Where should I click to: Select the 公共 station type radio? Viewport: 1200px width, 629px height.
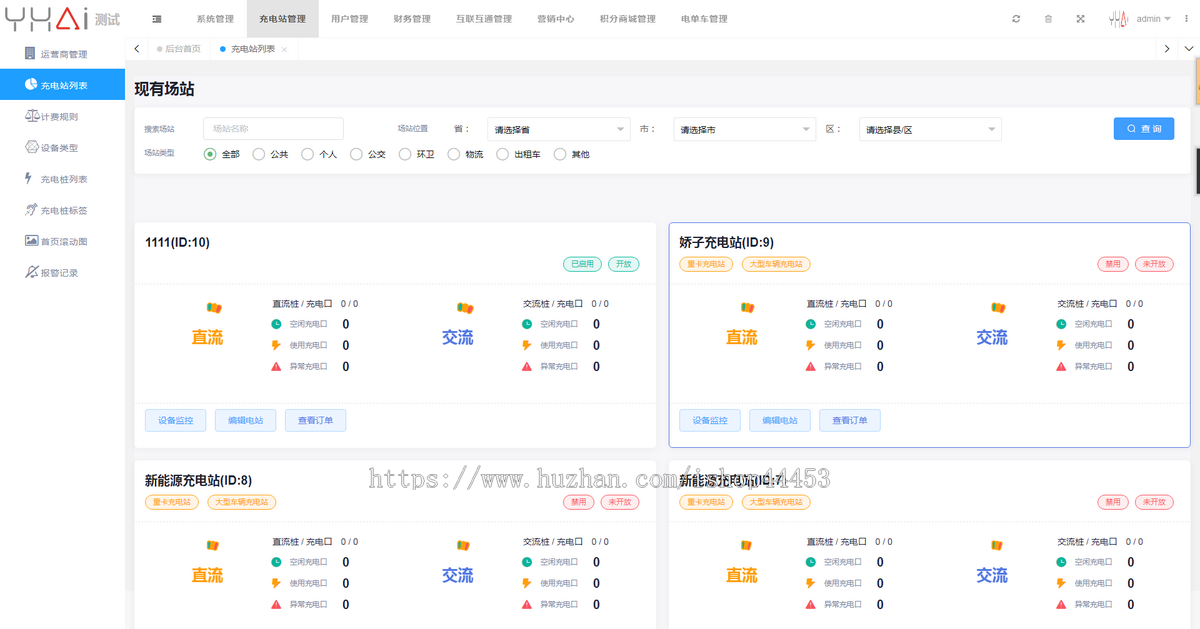pyautogui.click(x=259, y=154)
